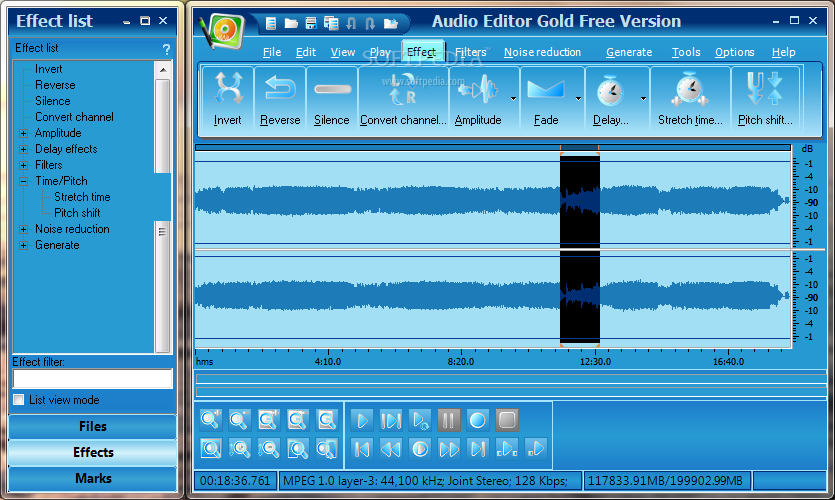835x500 pixels.
Task: Click the Play loop button
Action: pos(420,421)
